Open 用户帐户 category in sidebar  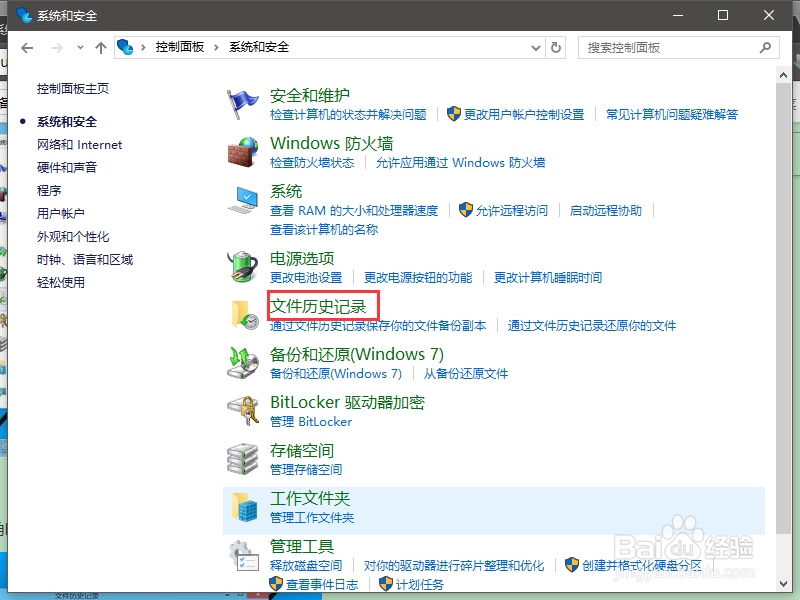(x=61, y=213)
